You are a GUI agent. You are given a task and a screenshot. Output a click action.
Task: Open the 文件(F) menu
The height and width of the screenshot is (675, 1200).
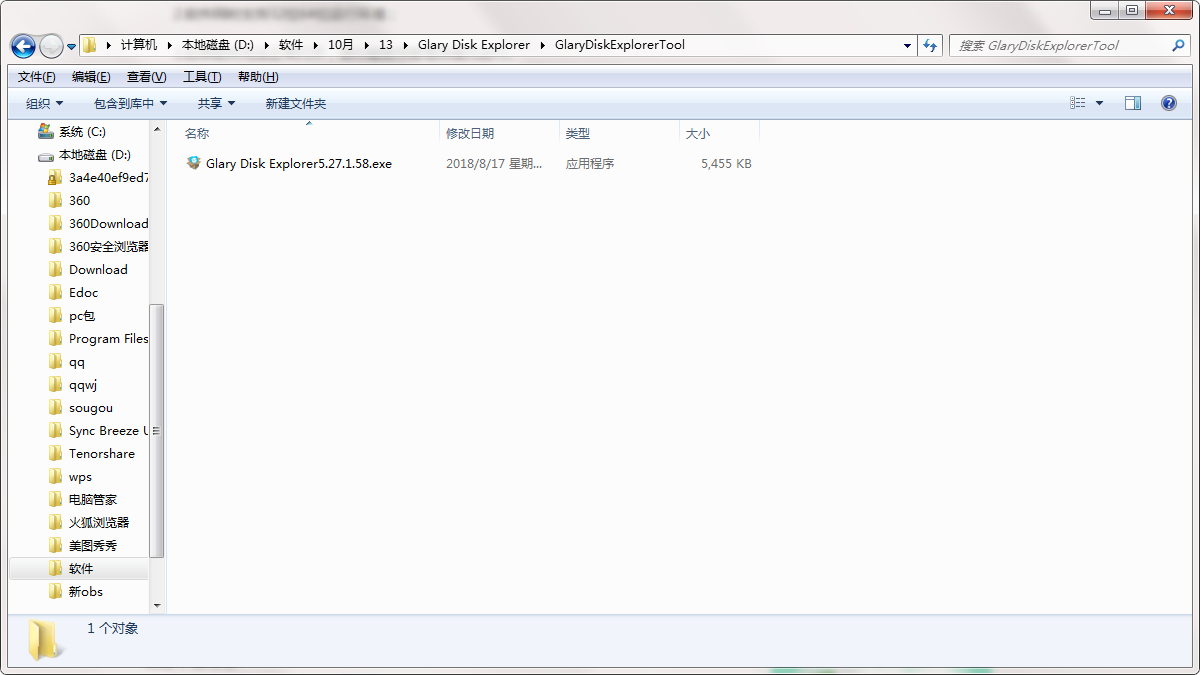(37, 77)
